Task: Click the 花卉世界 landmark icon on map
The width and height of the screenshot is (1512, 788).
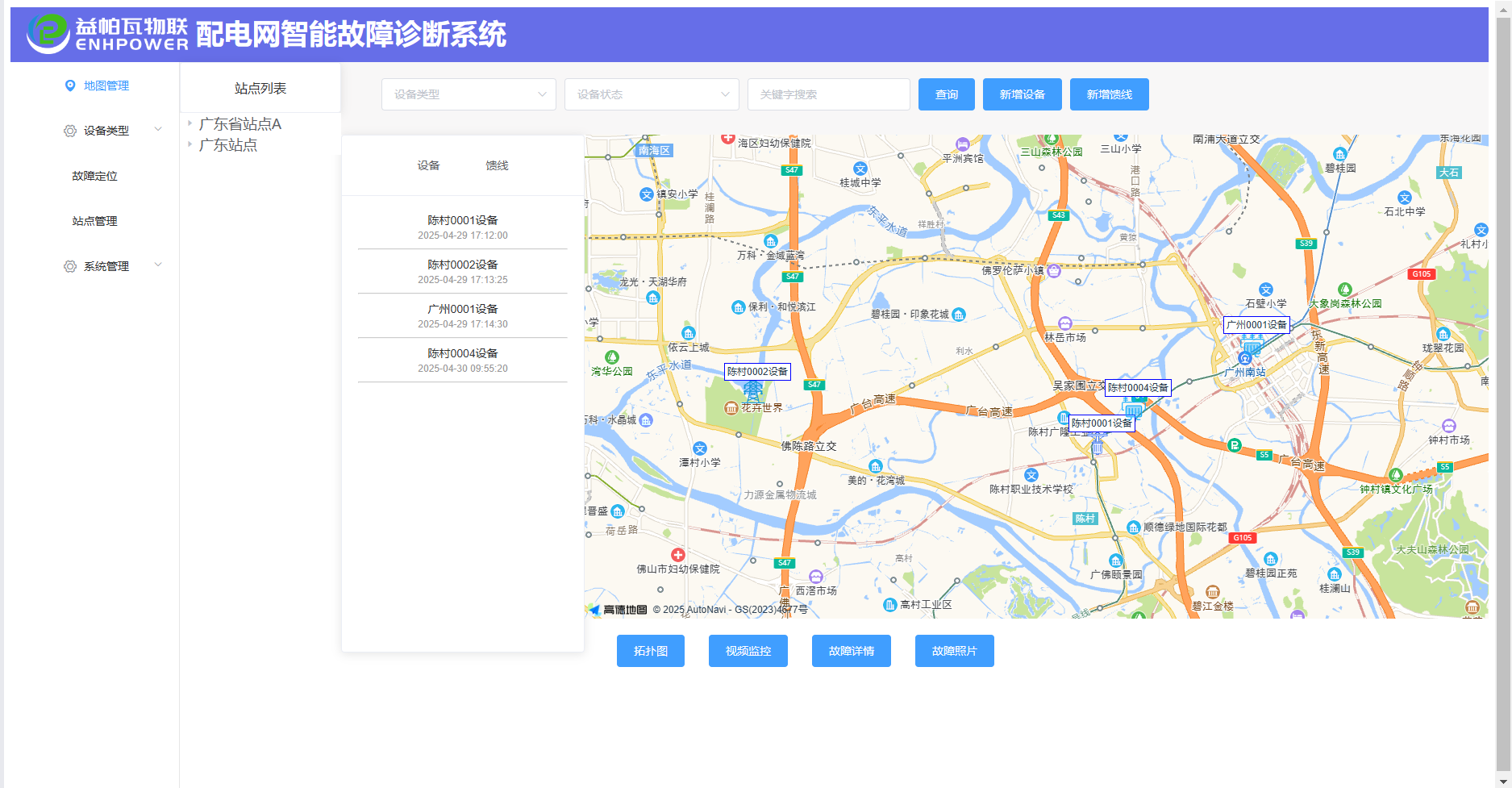Action: (x=731, y=408)
